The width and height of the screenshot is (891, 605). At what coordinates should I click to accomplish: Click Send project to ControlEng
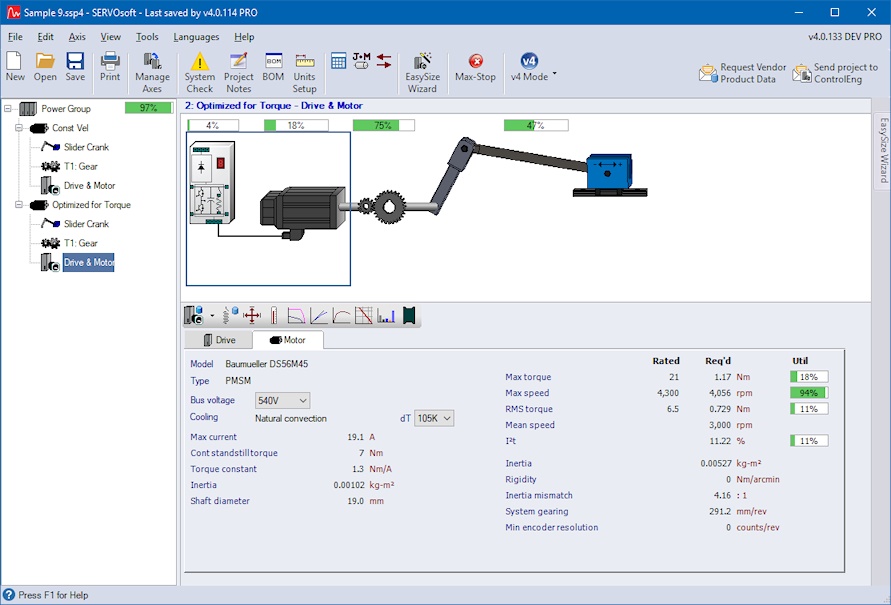pos(835,73)
